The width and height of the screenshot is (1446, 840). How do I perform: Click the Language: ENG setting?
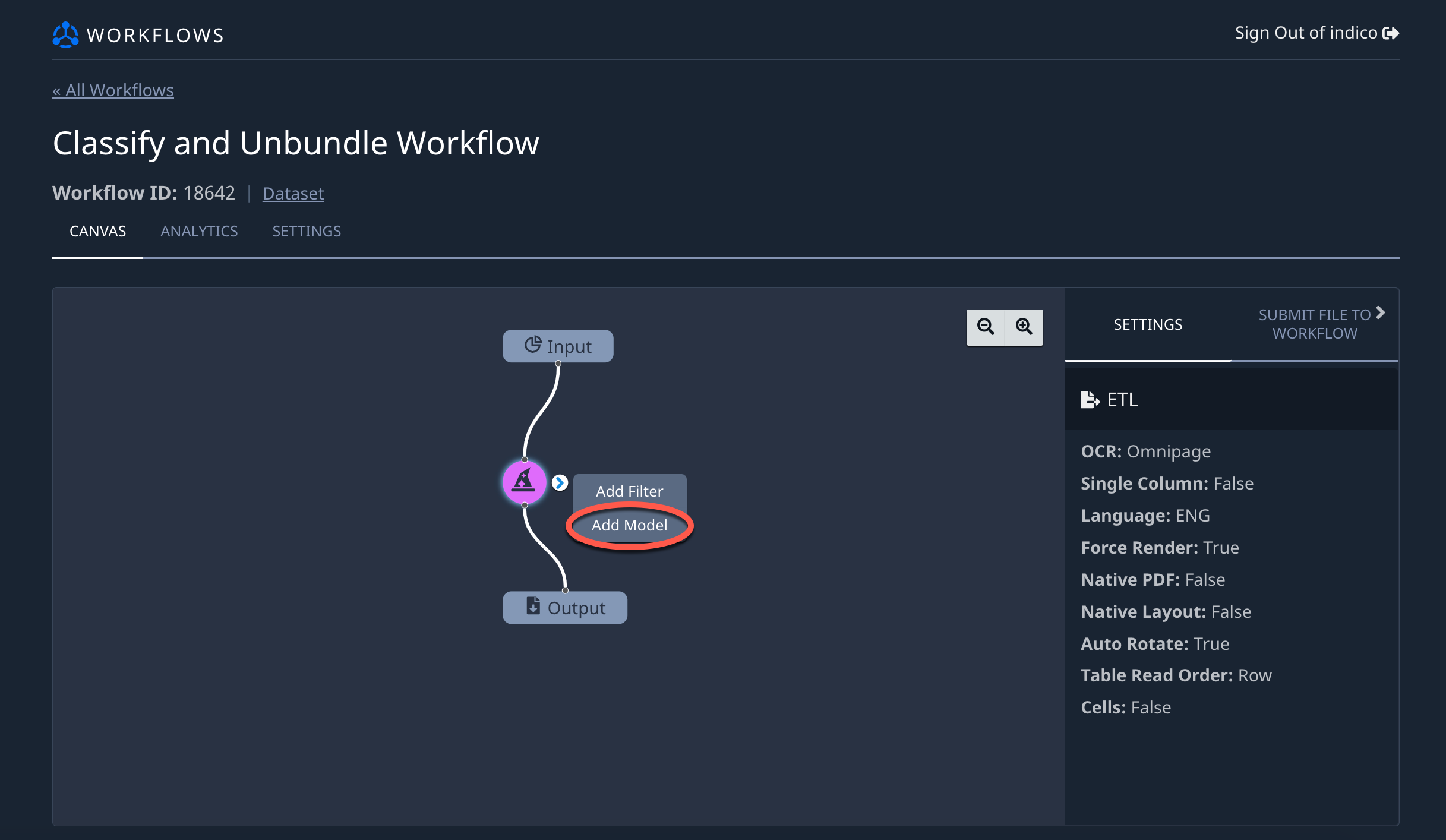click(1145, 516)
